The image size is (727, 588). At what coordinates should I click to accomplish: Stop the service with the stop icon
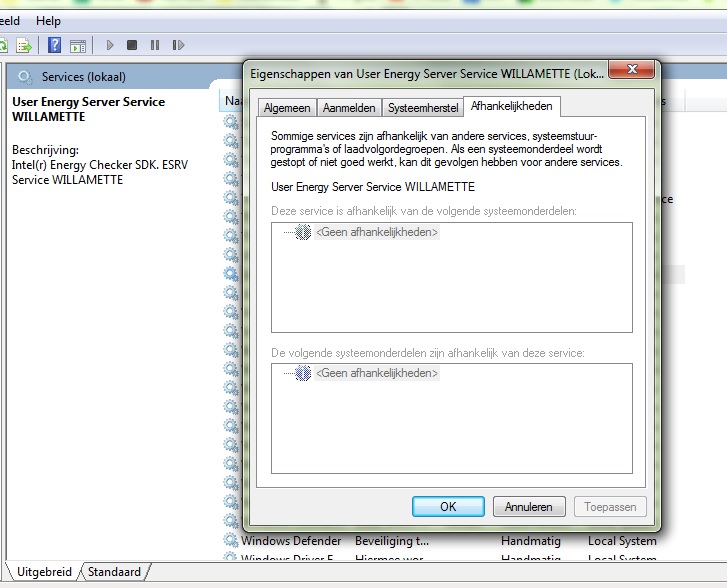pos(132,45)
